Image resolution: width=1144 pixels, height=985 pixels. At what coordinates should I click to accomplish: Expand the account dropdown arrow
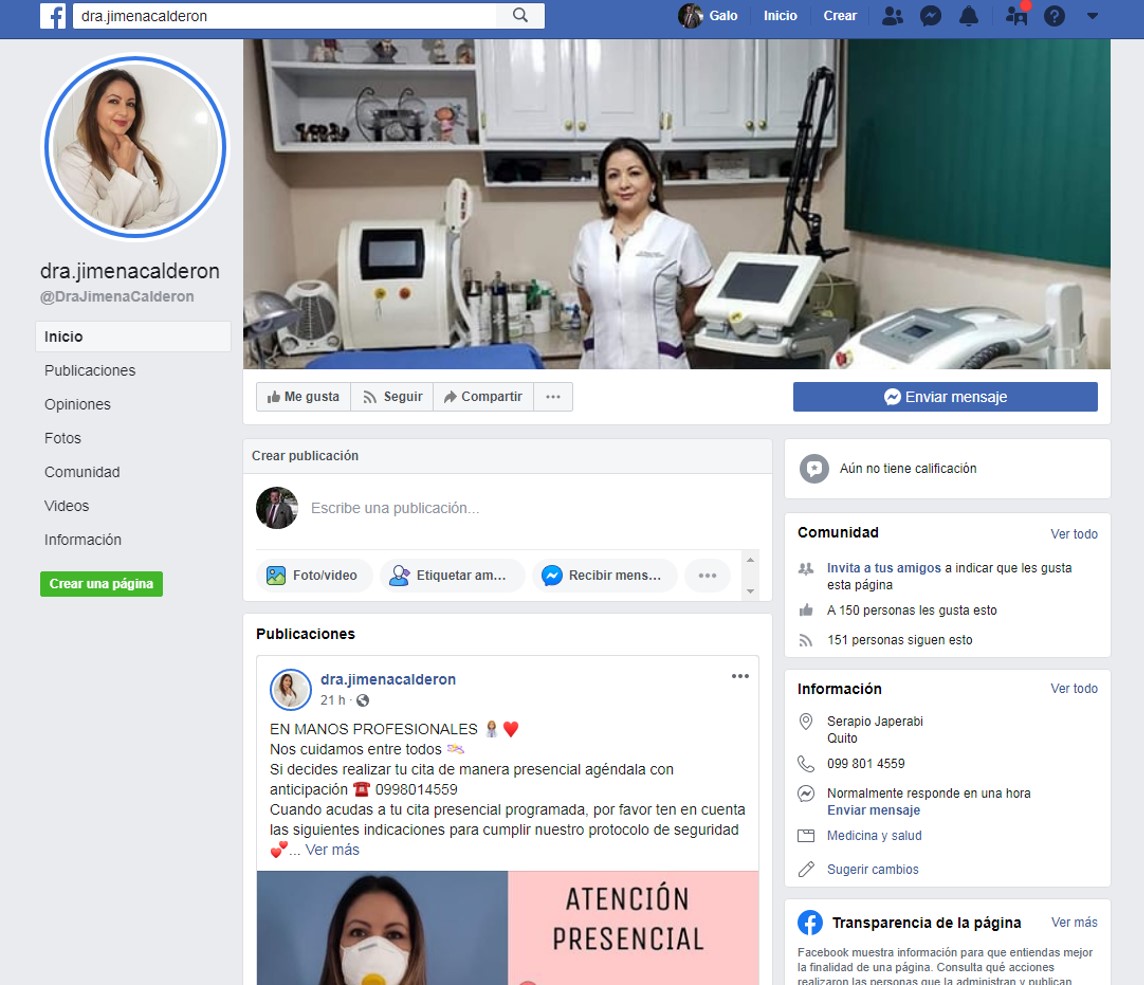[x=1092, y=15]
